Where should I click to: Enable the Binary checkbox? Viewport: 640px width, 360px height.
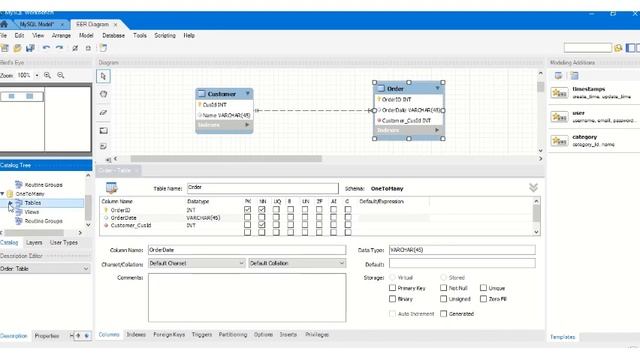pyautogui.click(x=392, y=299)
